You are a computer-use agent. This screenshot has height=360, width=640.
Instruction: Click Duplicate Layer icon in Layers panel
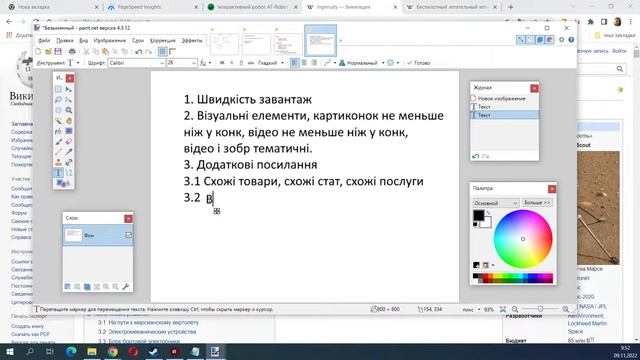[x=87, y=287]
